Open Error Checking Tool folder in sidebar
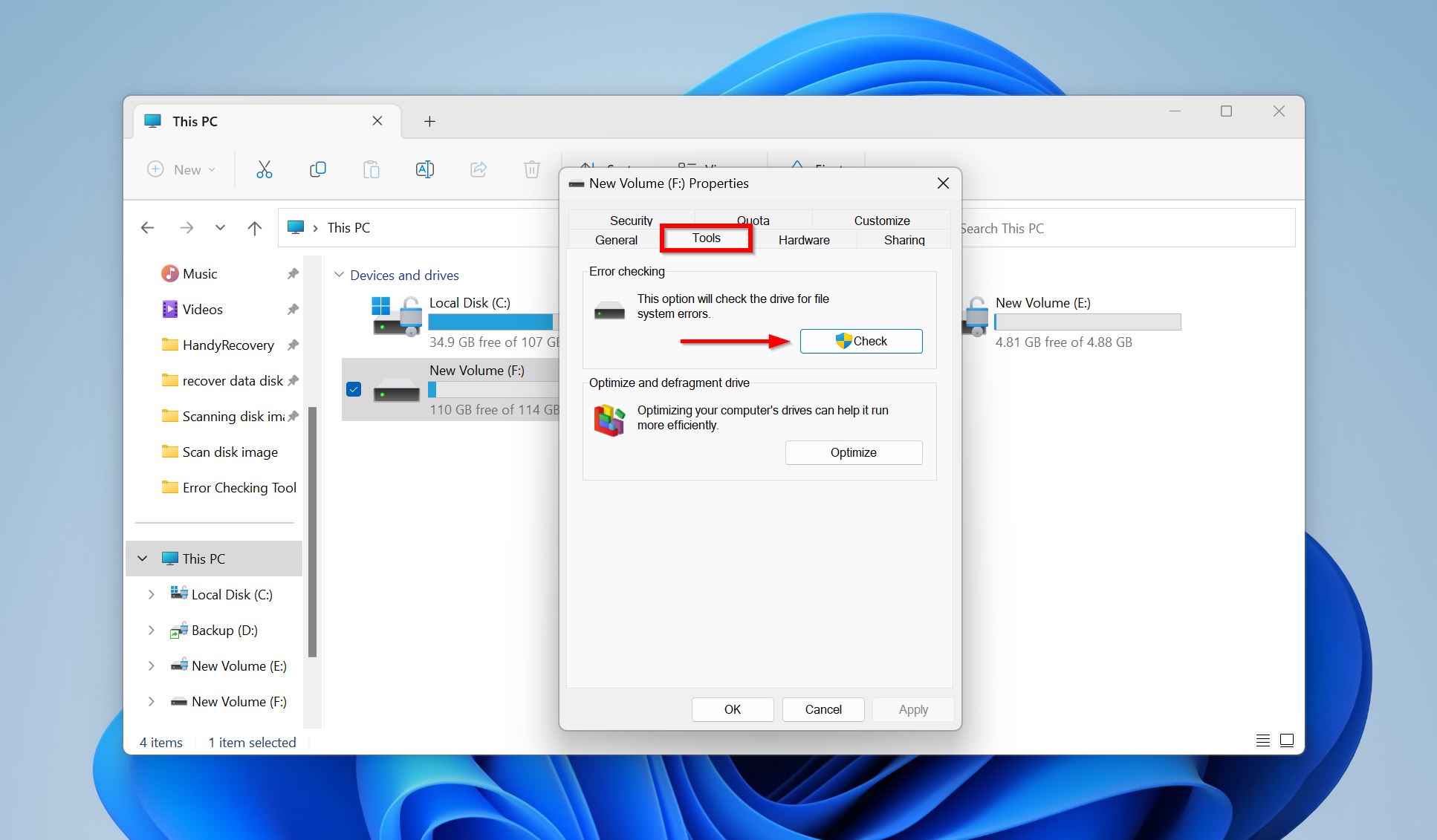 239,488
